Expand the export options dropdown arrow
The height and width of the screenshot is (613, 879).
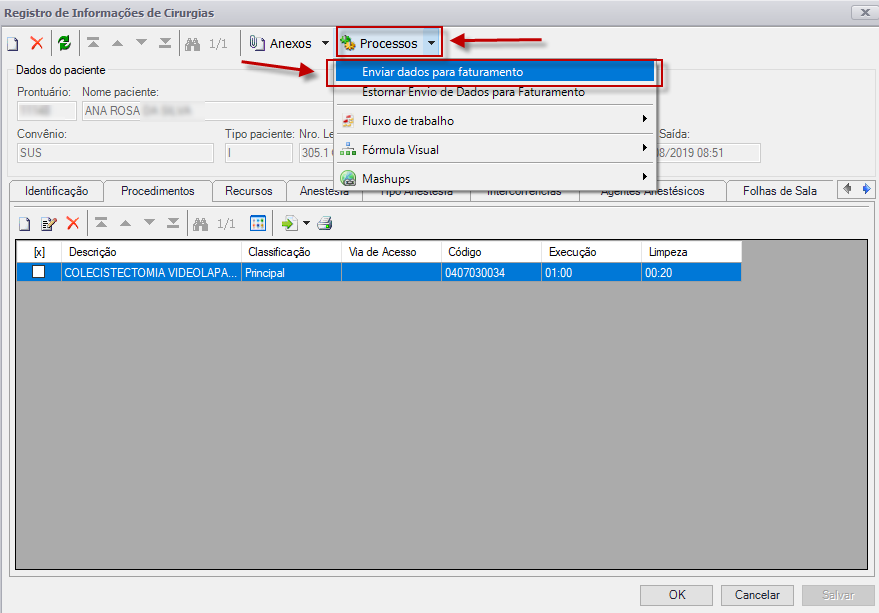pos(306,223)
